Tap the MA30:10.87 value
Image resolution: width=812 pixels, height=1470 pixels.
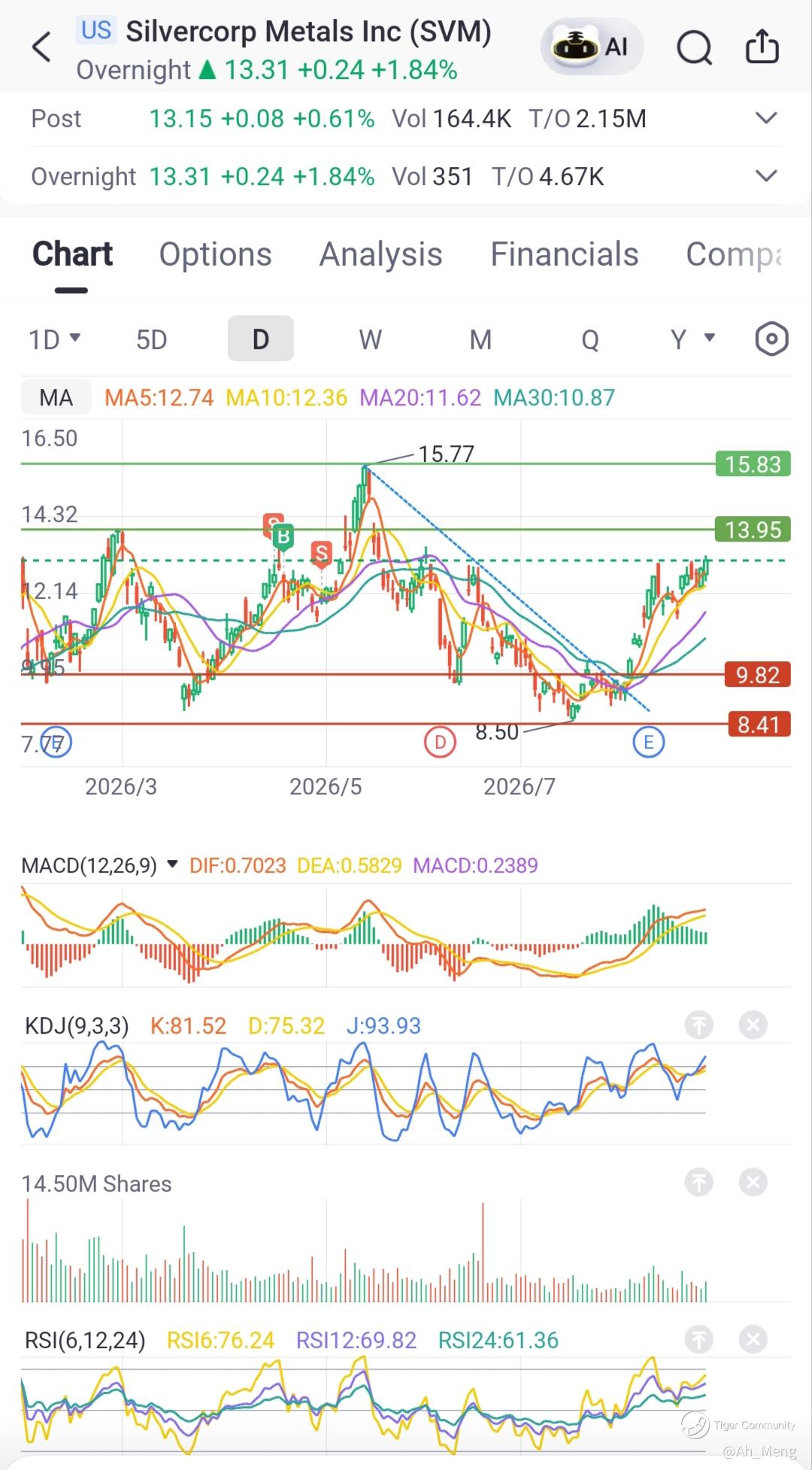[x=554, y=397]
